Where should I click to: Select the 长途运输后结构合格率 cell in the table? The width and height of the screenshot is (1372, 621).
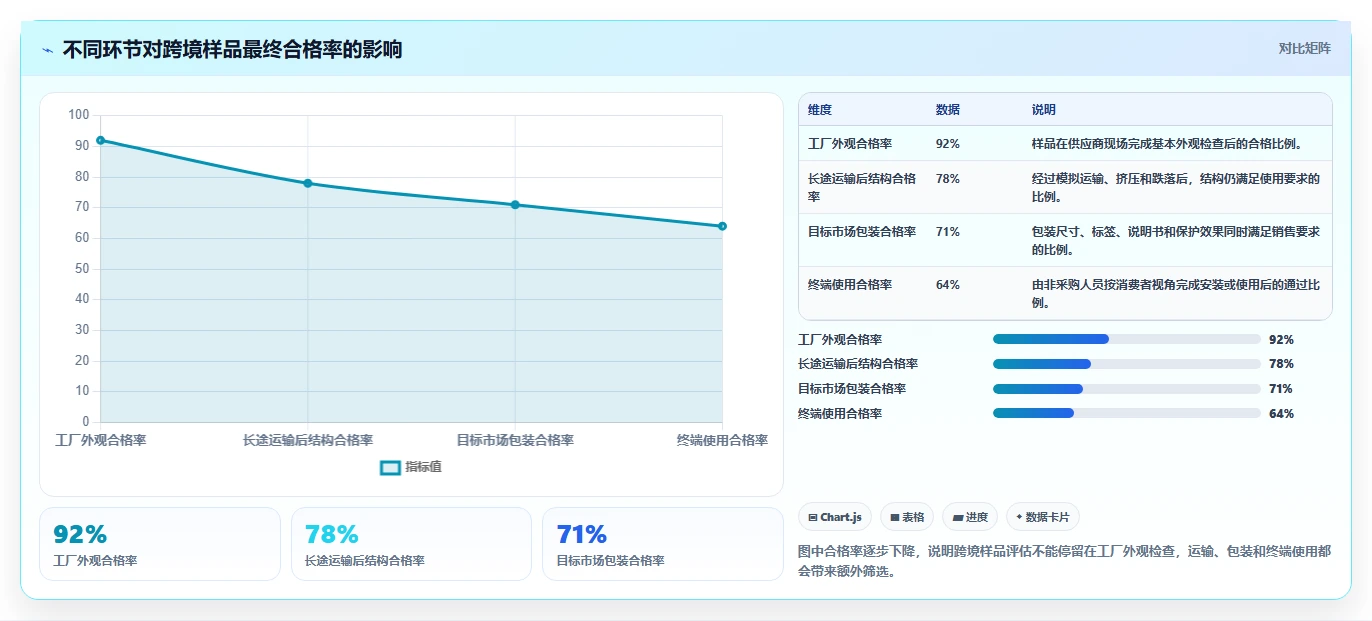862,188
